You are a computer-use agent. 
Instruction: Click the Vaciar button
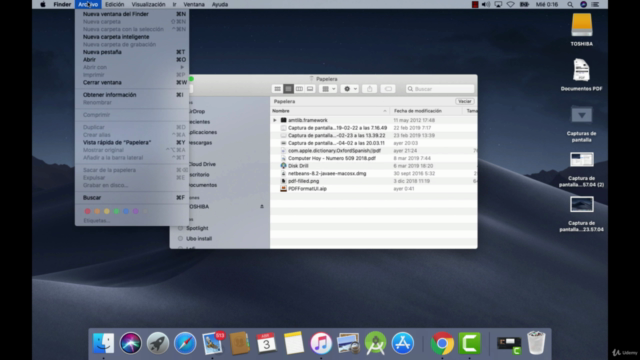click(464, 101)
